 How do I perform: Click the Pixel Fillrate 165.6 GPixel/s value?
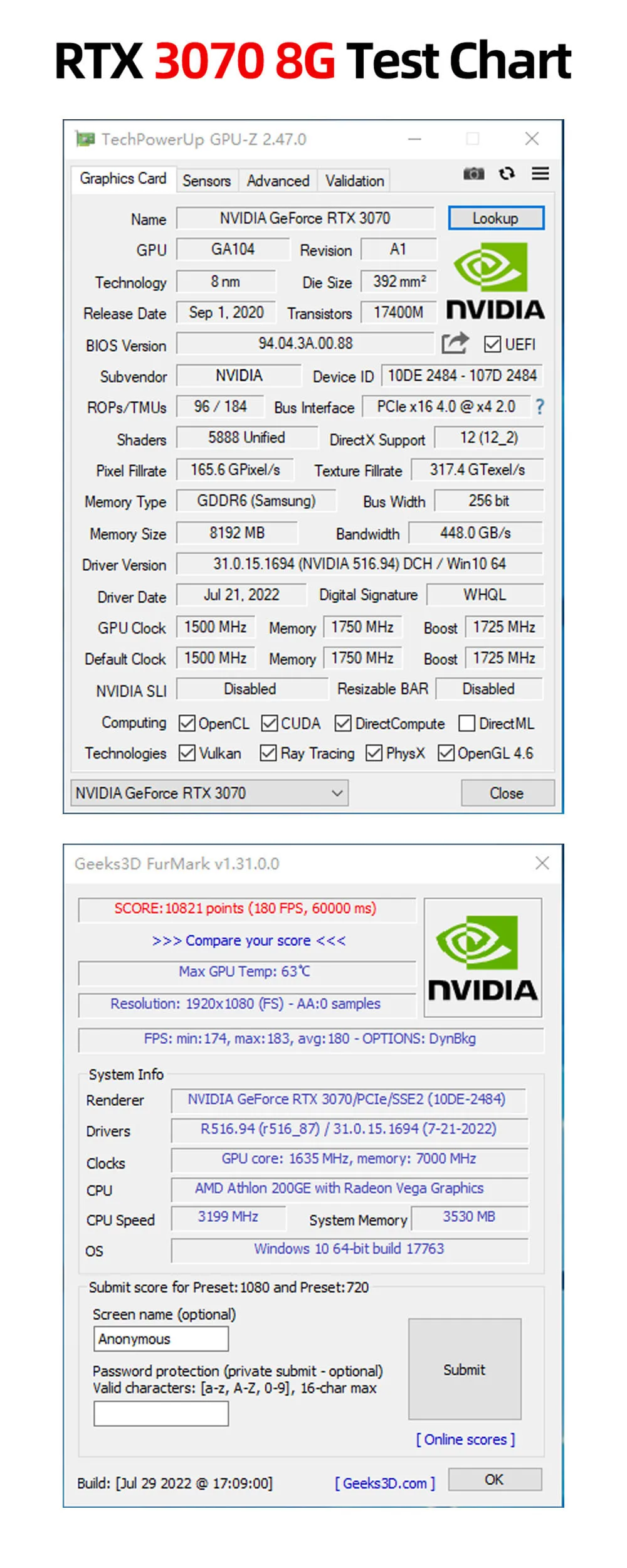tap(236, 470)
